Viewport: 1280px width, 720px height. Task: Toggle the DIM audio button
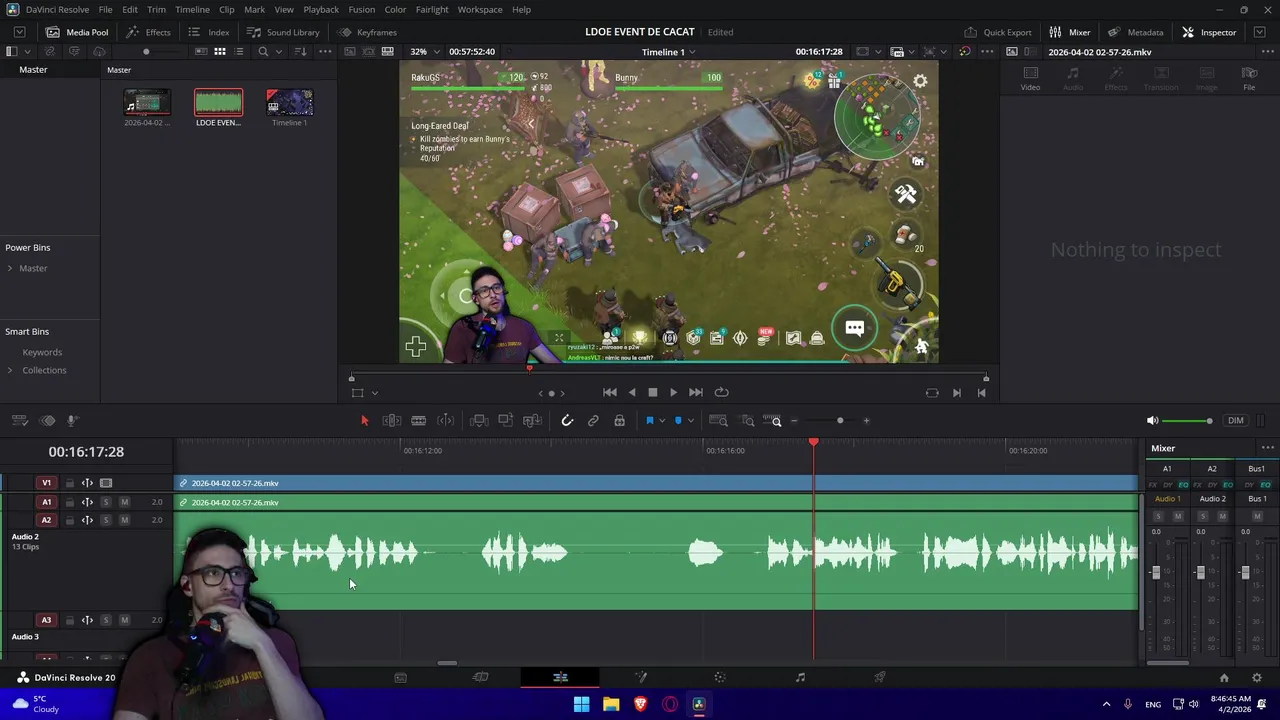coord(1236,421)
